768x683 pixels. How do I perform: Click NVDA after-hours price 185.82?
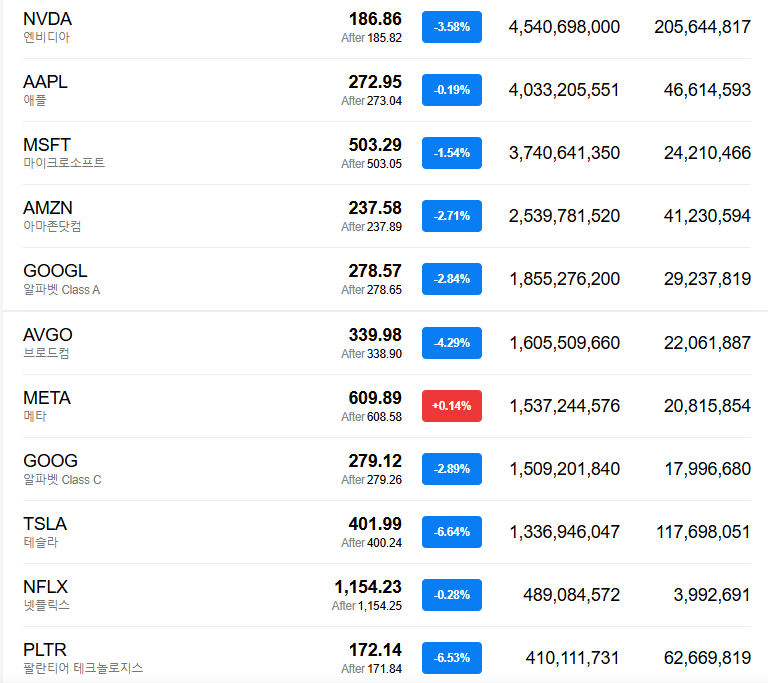[x=384, y=38]
